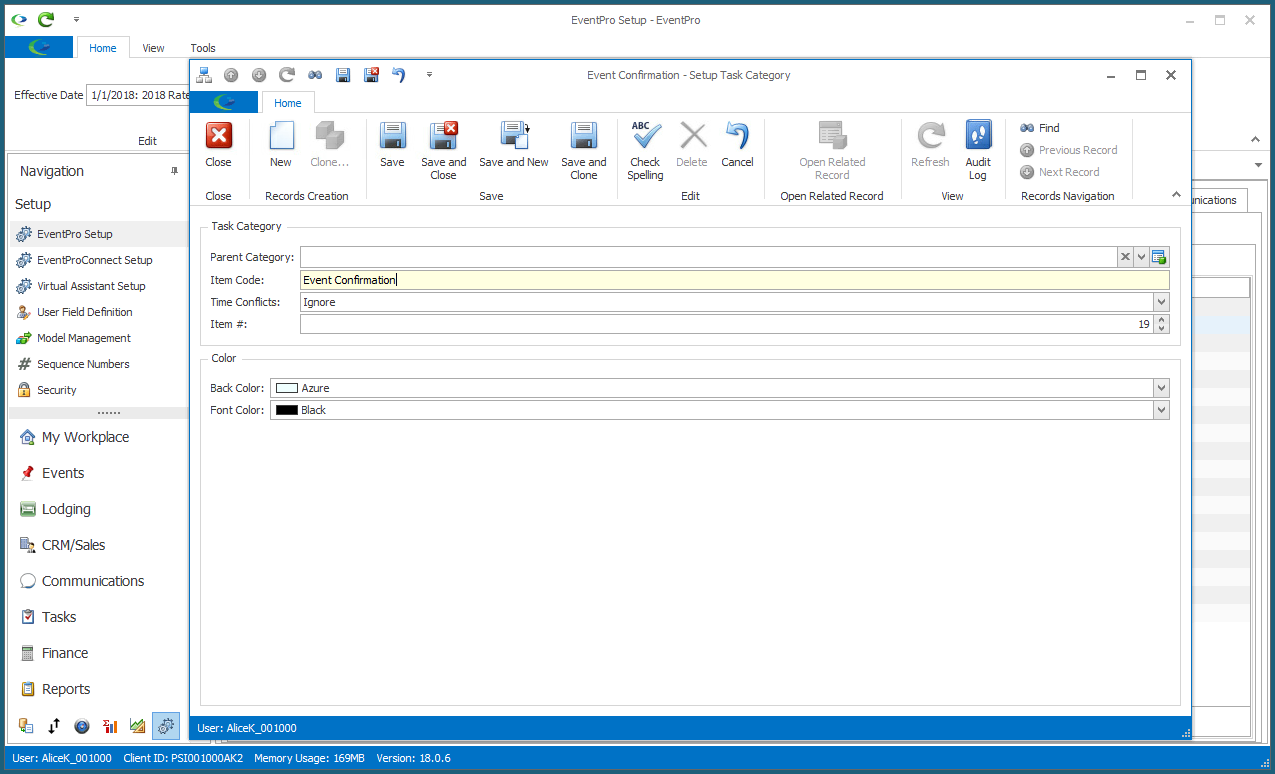Click the Cancel undo-arrow ribbon button

(737, 145)
